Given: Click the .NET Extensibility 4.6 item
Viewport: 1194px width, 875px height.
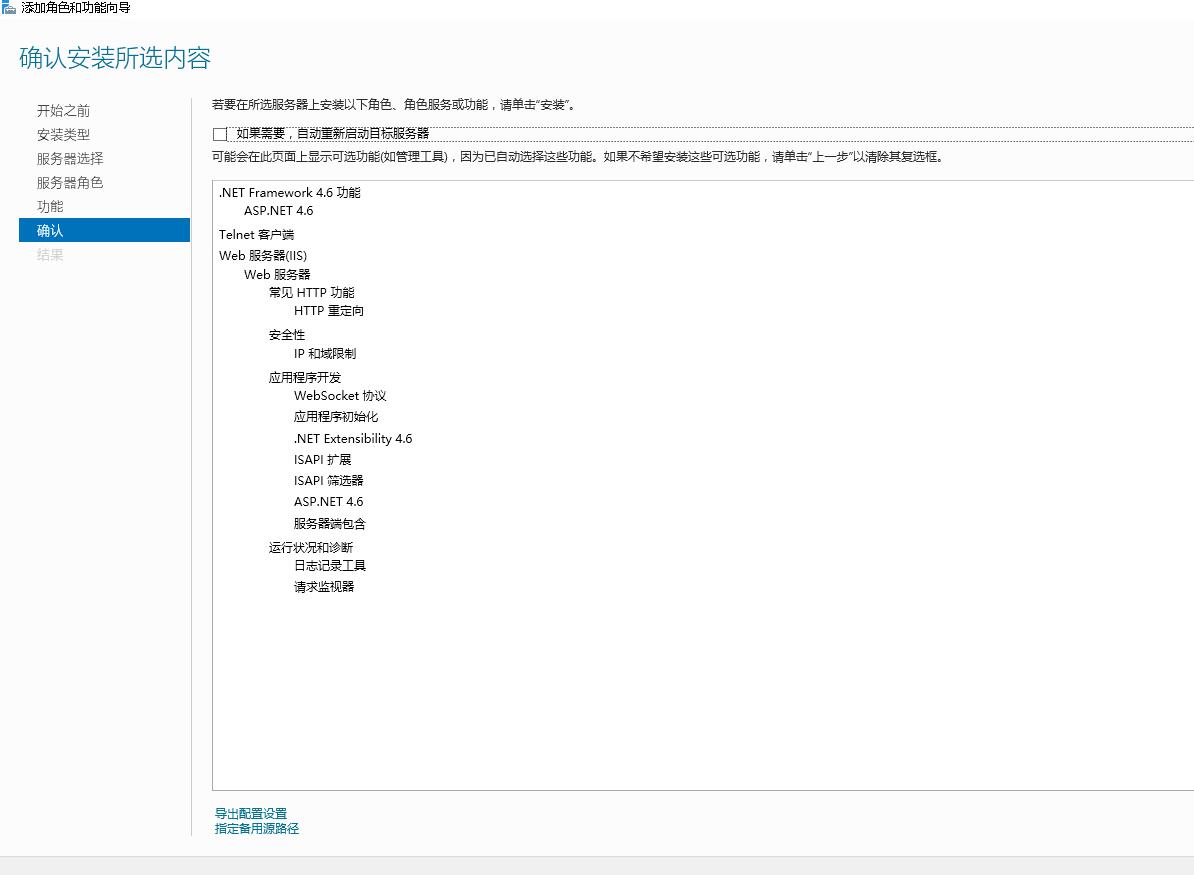Looking at the screenshot, I should click(x=353, y=439).
